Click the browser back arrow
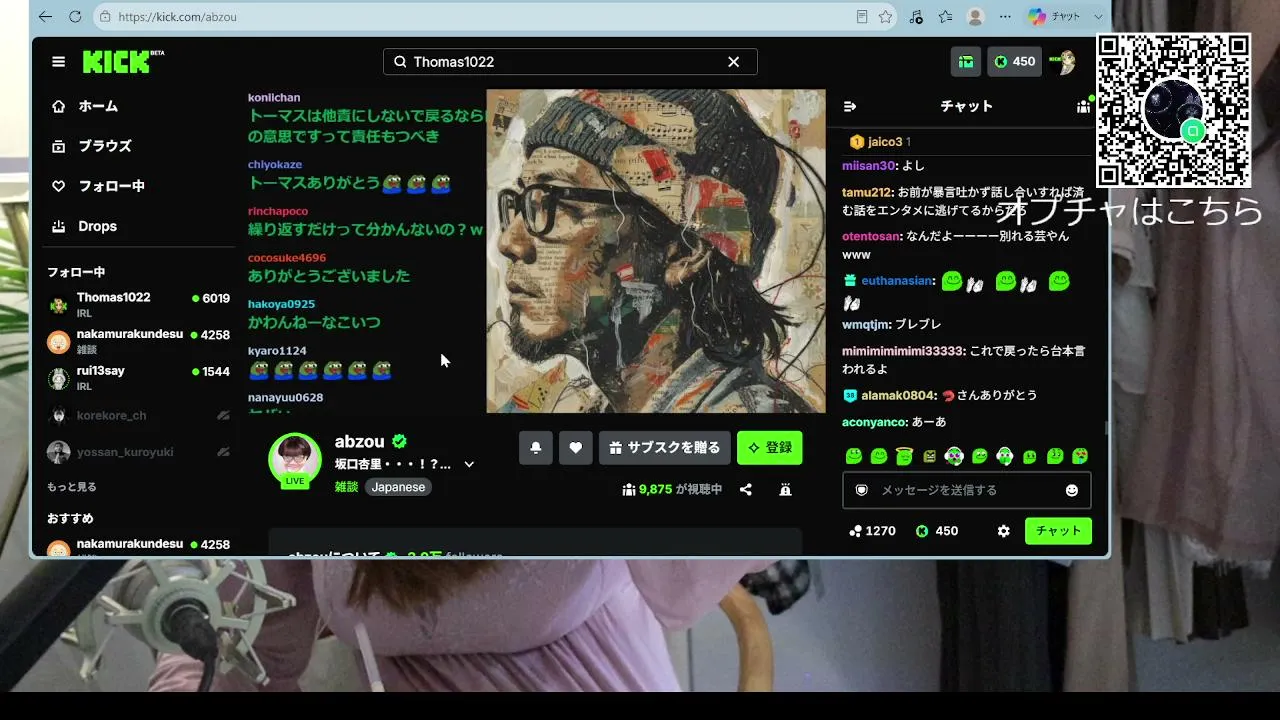This screenshot has height=720, width=1280. (x=45, y=17)
